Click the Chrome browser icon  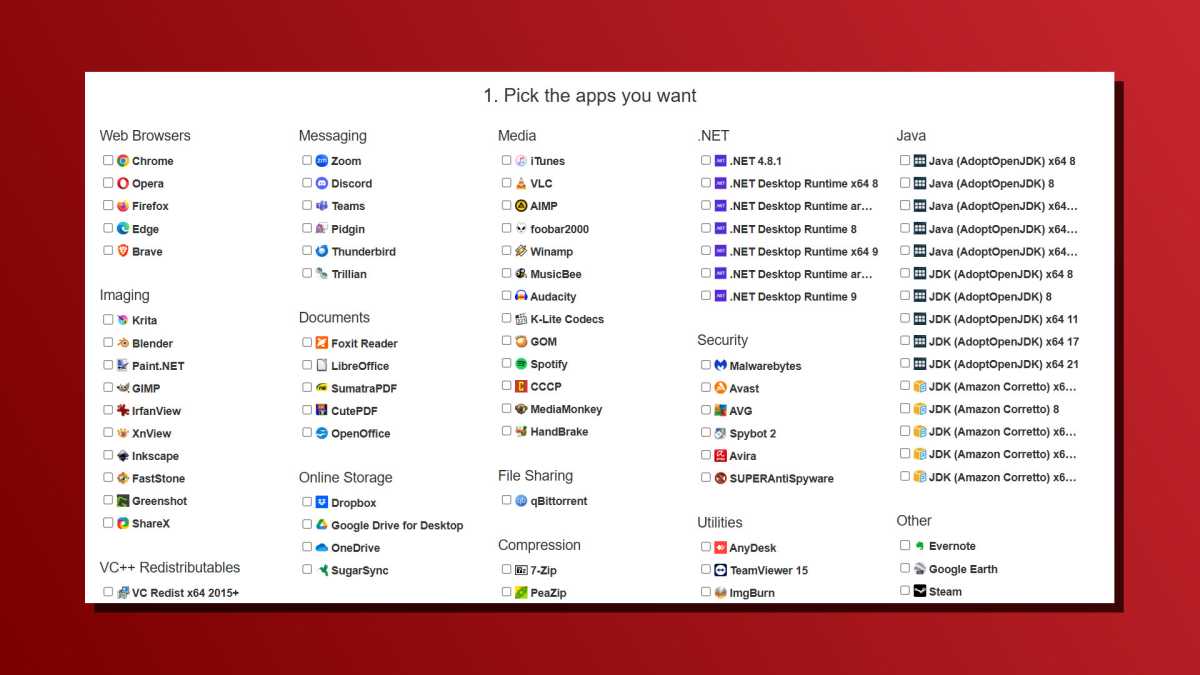[x=123, y=160]
